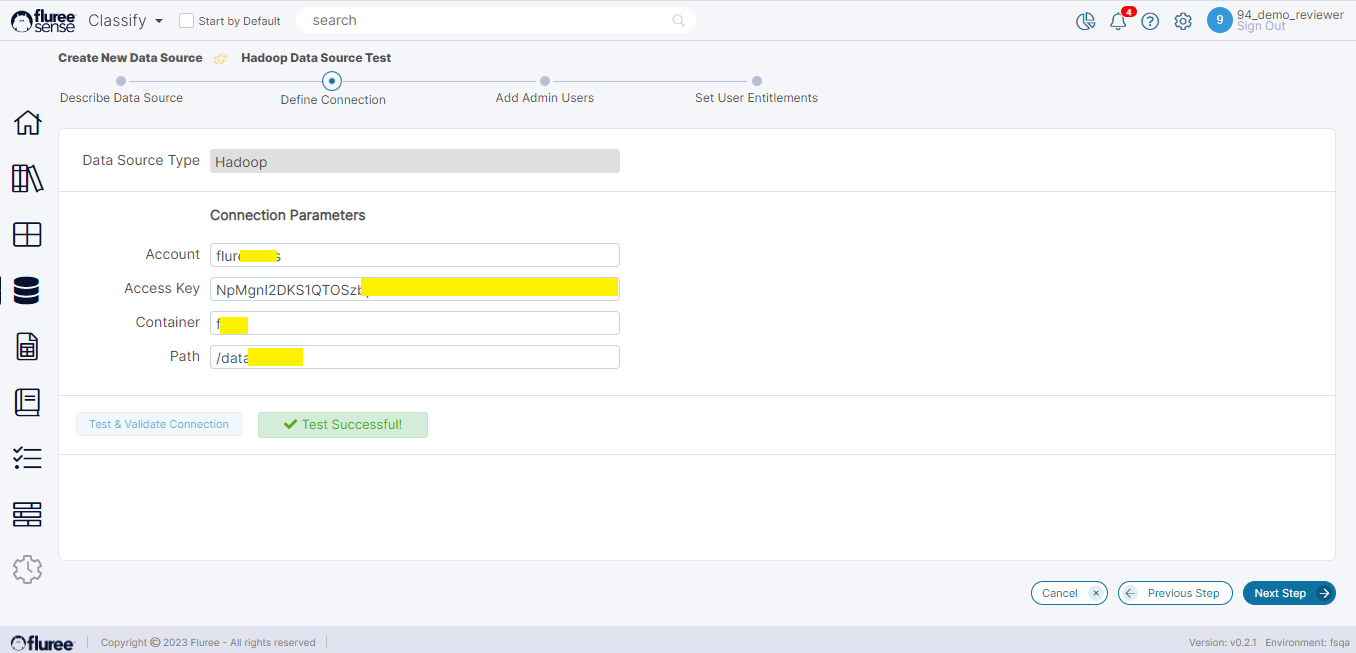Click the notifications bell icon

1118,21
